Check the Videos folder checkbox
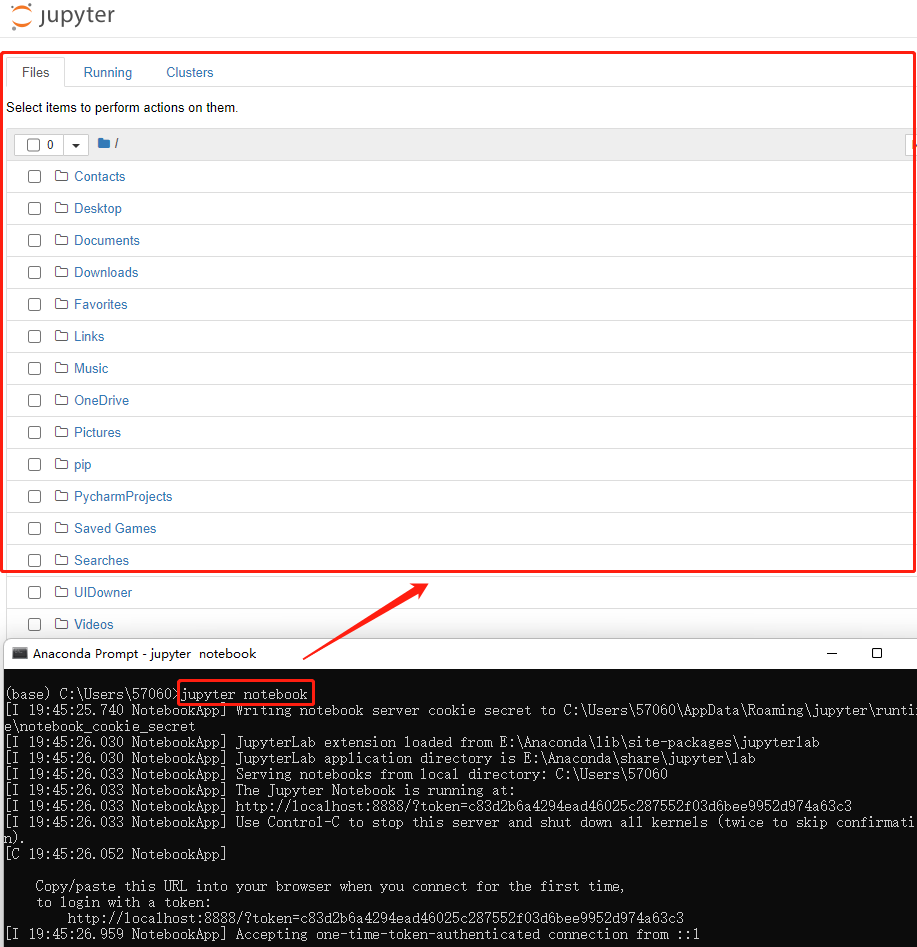The image size is (917, 947). [x=34, y=624]
